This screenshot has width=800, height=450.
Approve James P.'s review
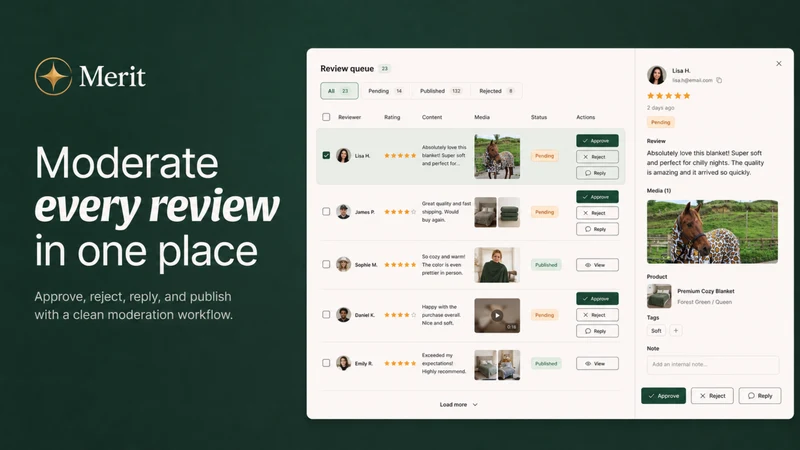597,197
